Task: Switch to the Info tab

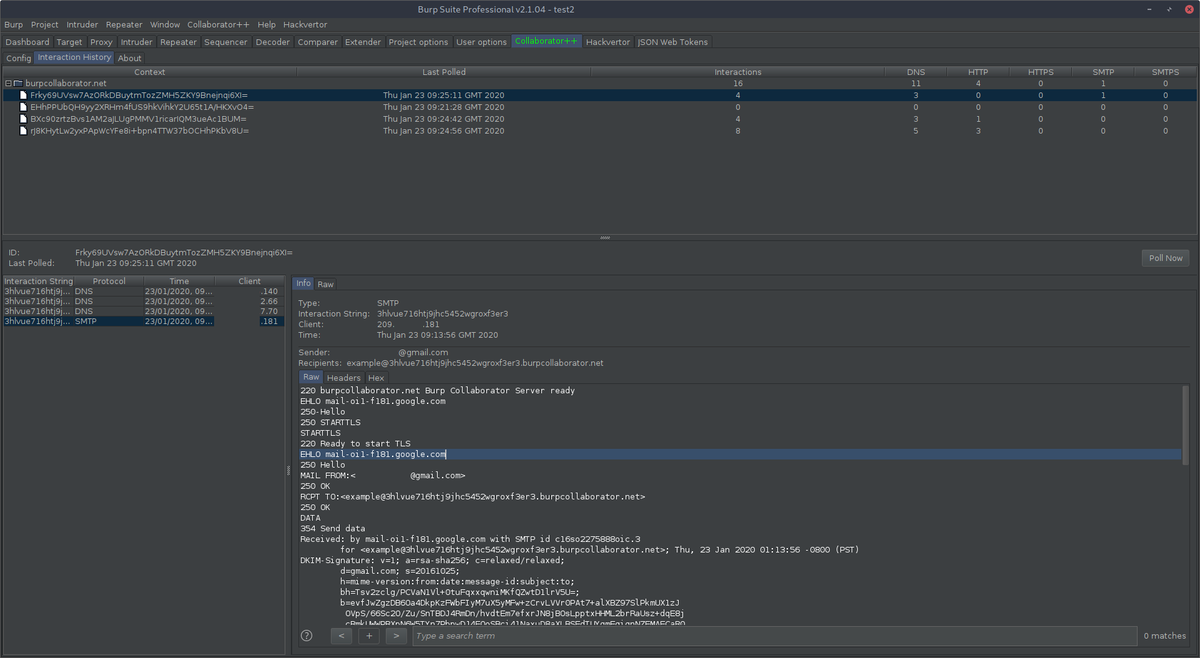Action: (x=304, y=284)
